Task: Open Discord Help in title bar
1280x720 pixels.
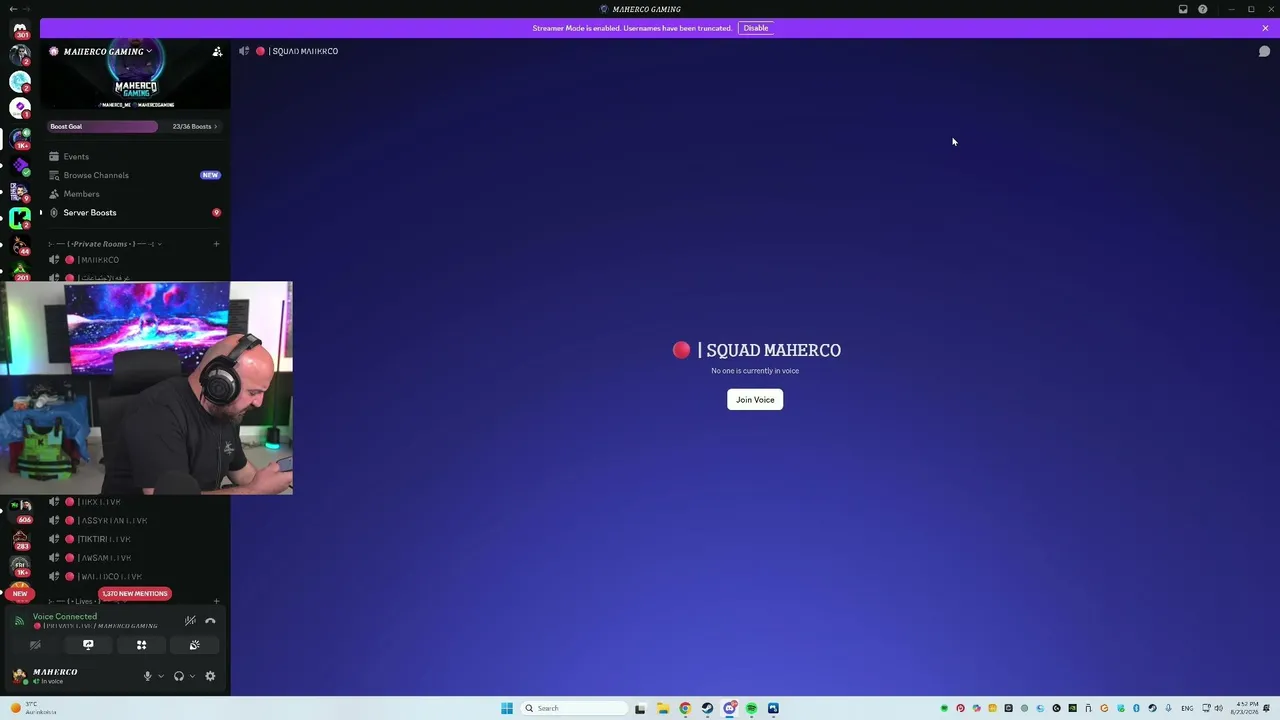Action: pyautogui.click(x=1203, y=9)
